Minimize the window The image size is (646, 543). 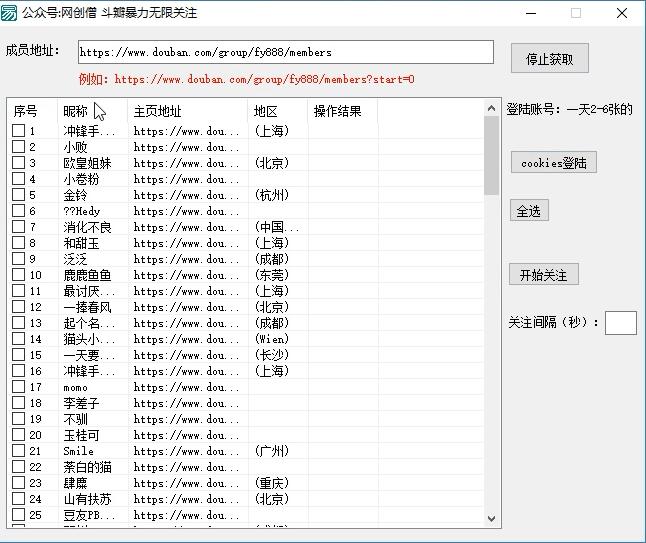click(x=531, y=13)
